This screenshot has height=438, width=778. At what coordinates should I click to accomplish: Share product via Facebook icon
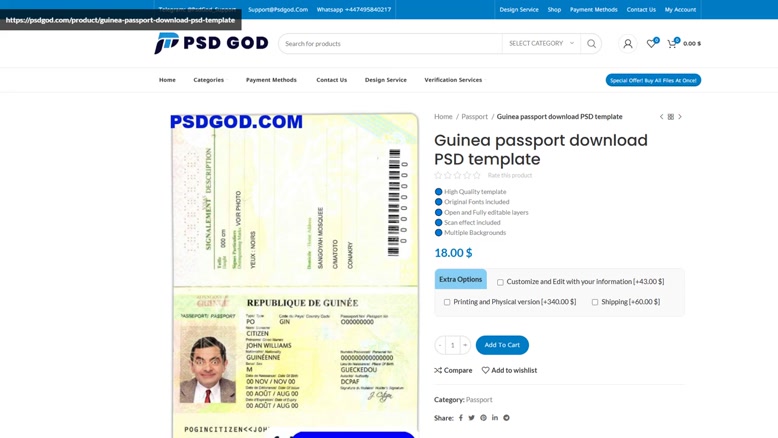click(x=460, y=418)
